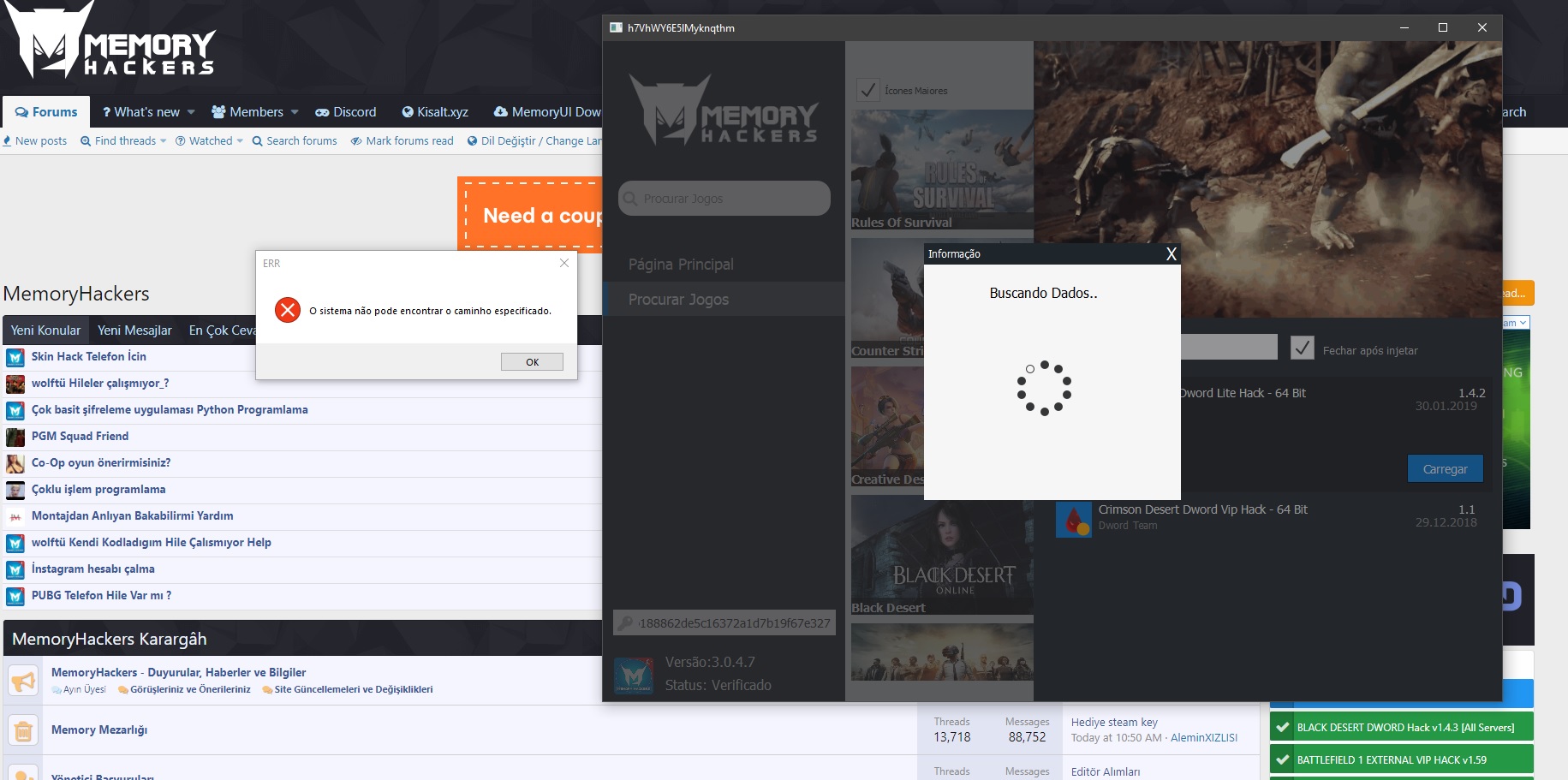Open AleminXIZLISI user profile
The width and height of the screenshot is (1568, 780).
1204,738
